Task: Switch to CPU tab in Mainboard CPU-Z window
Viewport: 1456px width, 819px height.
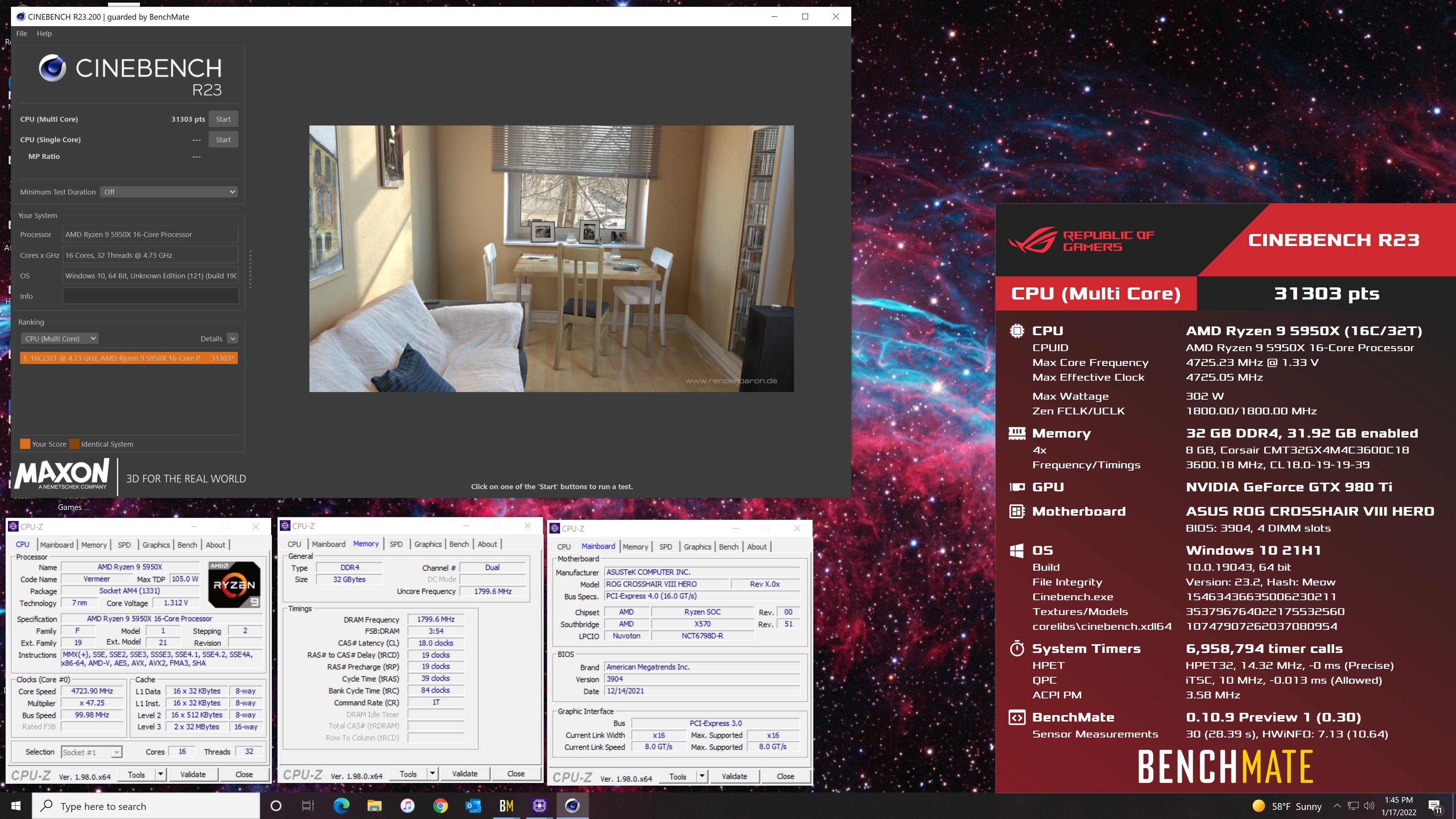Action: tap(563, 546)
